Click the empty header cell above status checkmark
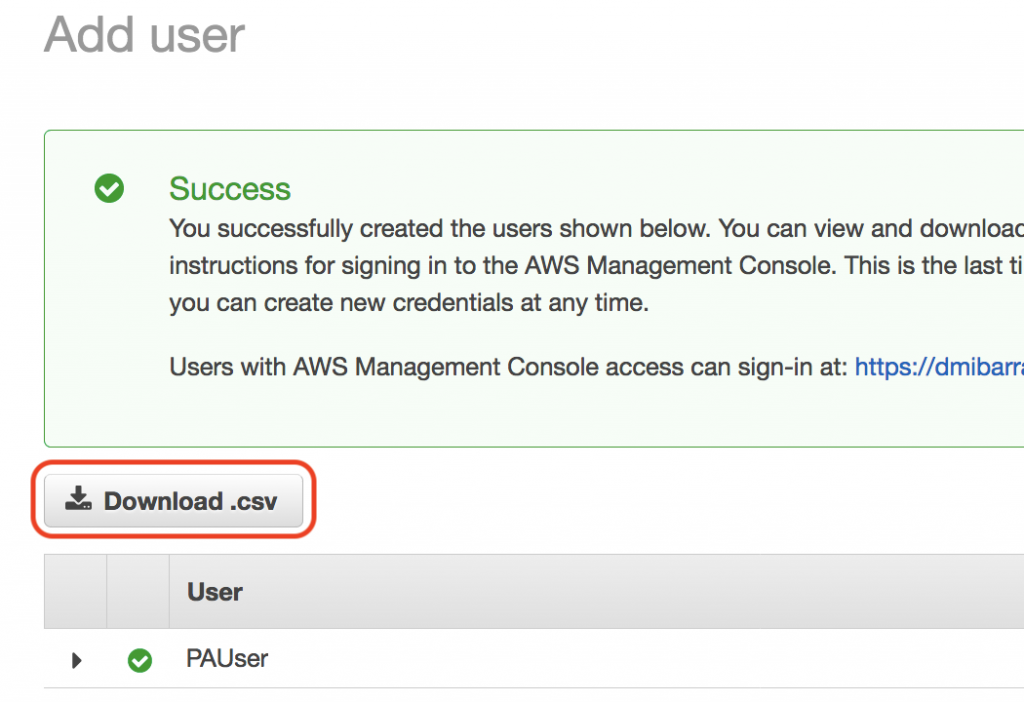 [139, 592]
